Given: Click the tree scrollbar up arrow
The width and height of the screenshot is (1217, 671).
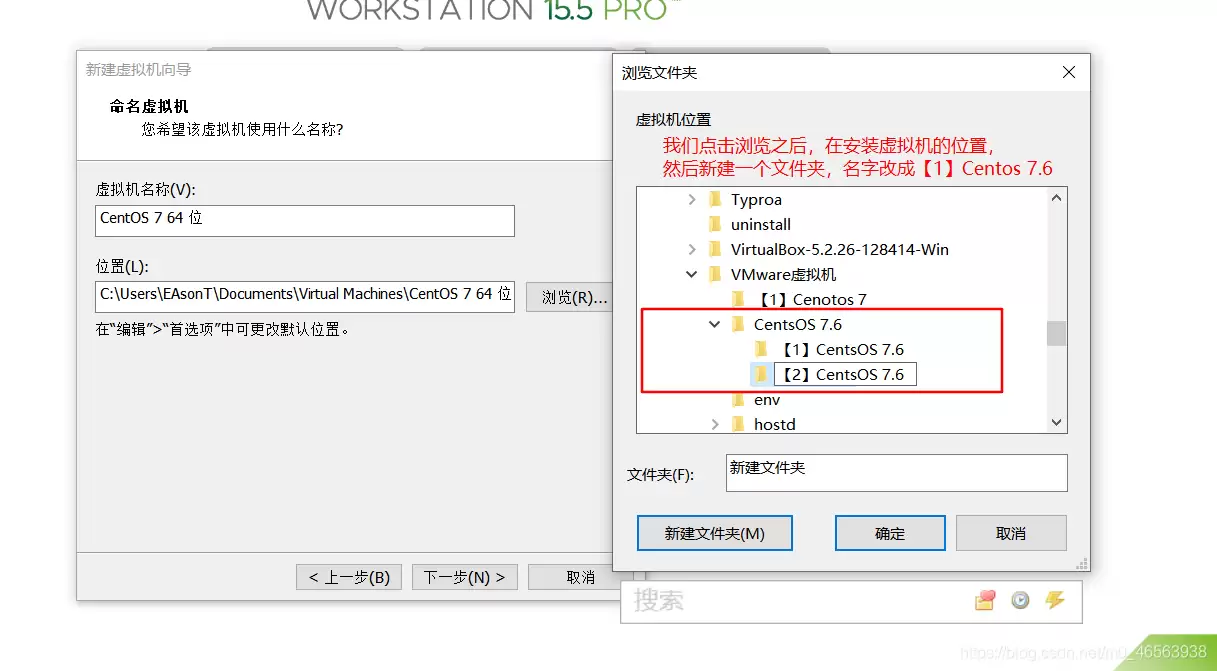Looking at the screenshot, I should pos(1057,198).
